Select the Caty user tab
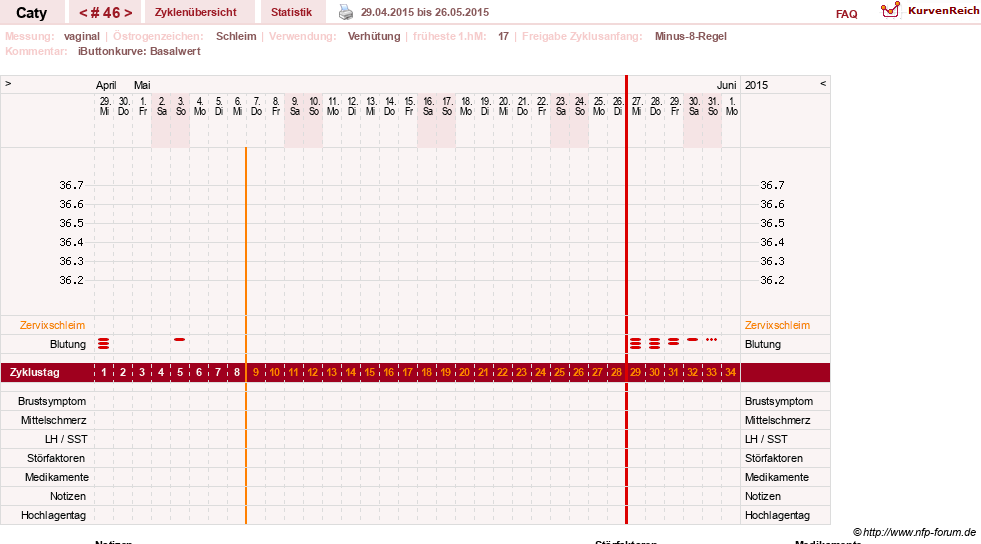The height and width of the screenshot is (544, 981). pos(31,13)
